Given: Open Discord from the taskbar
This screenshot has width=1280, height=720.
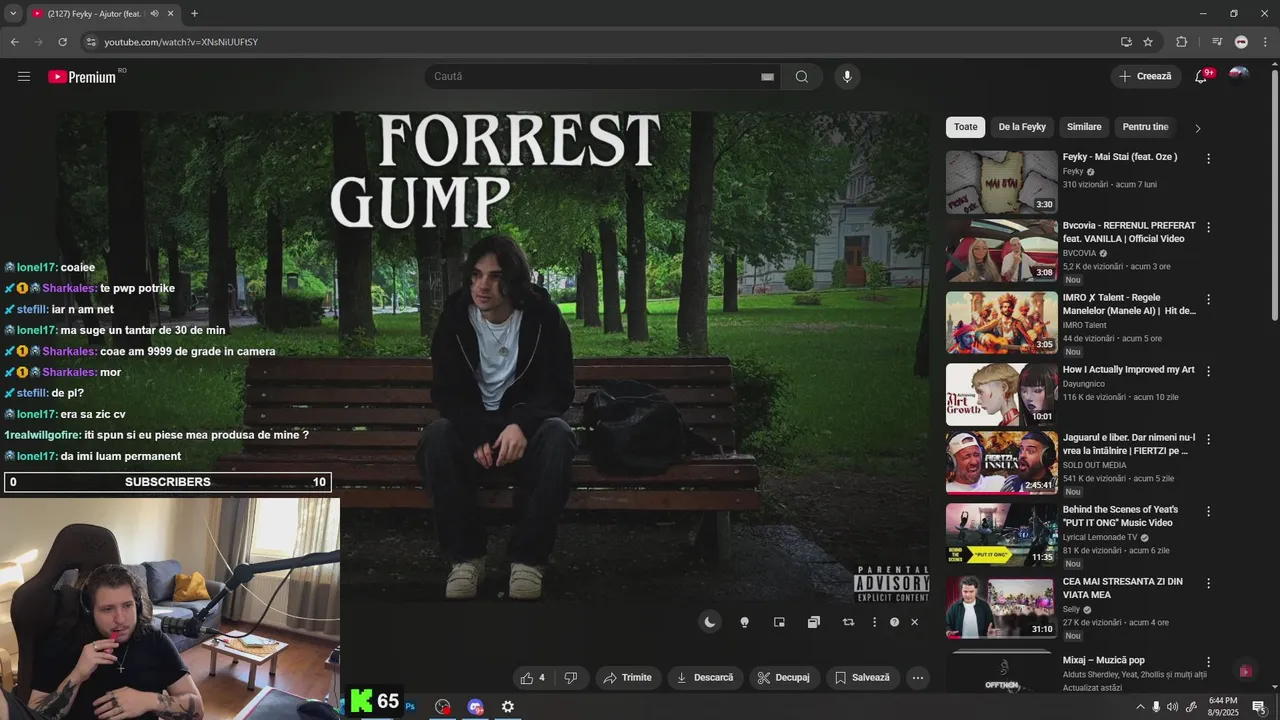Looking at the screenshot, I should click(x=476, y=707).
